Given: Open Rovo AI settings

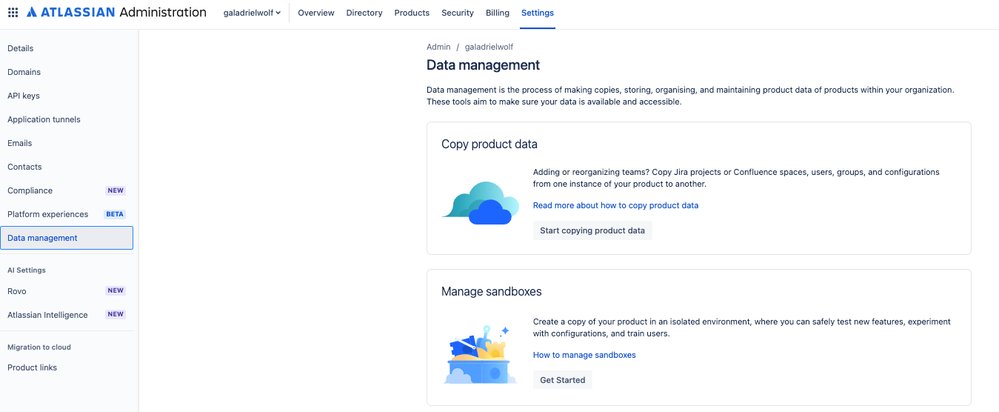Looking at the screenshot, I should tap(67, 291).
